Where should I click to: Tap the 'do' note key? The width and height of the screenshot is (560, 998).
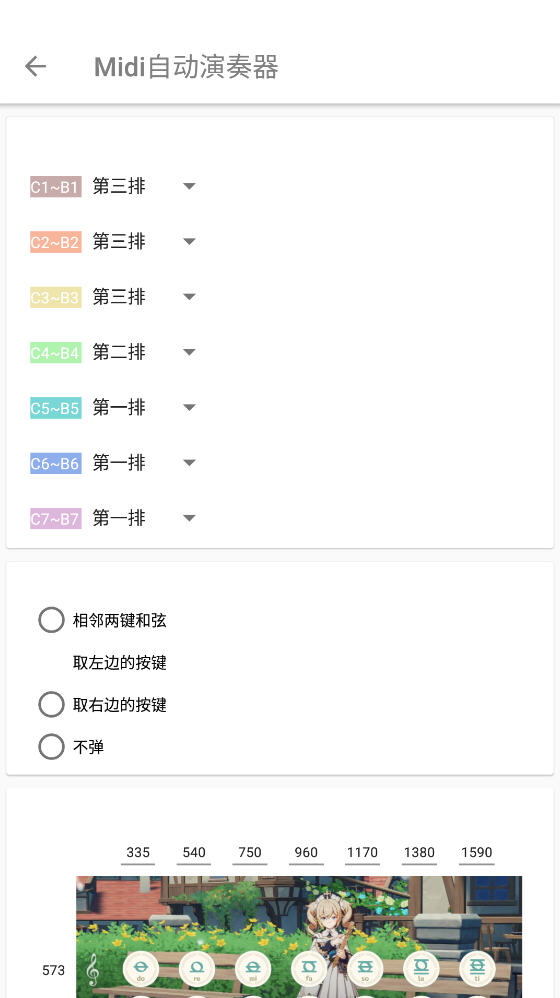(x=141, y=969)
